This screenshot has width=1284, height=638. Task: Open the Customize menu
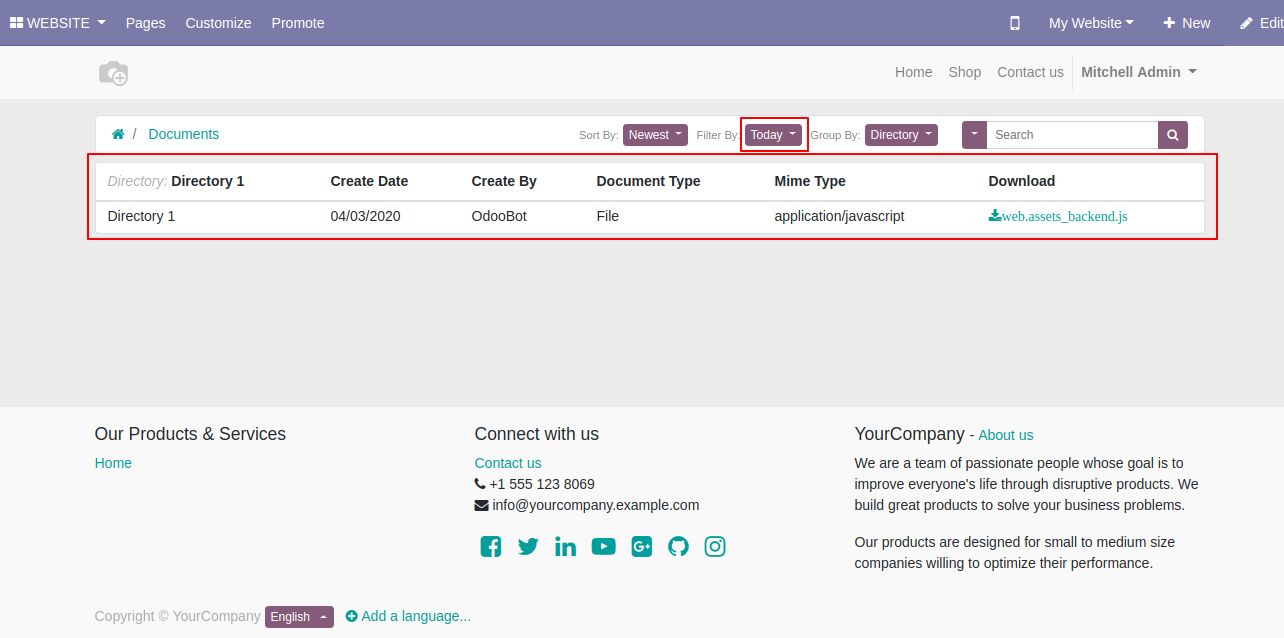218,23
